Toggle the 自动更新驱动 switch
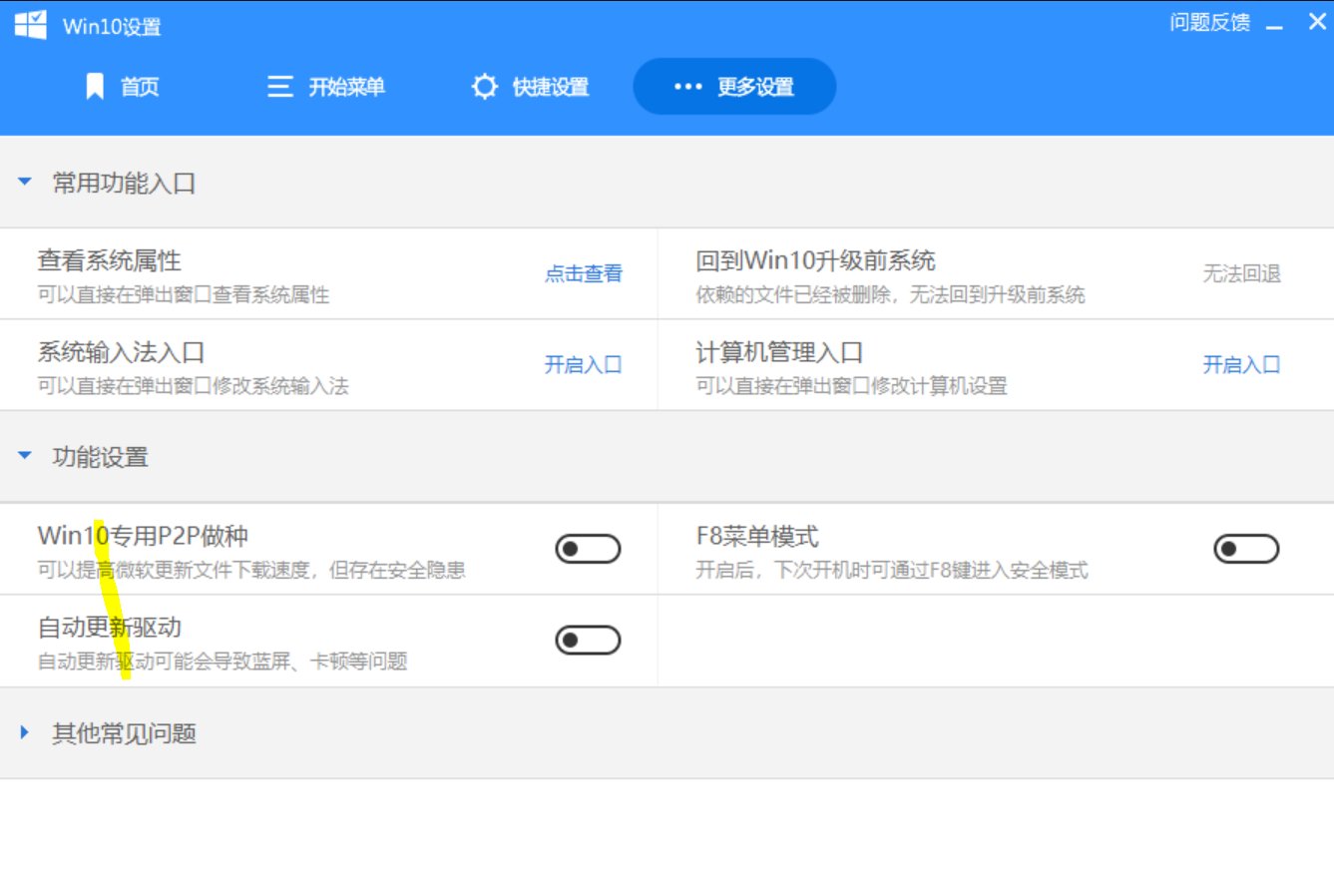Image resolution: width=1334 pixels, height=896 pixels. (x=588, y=640)
